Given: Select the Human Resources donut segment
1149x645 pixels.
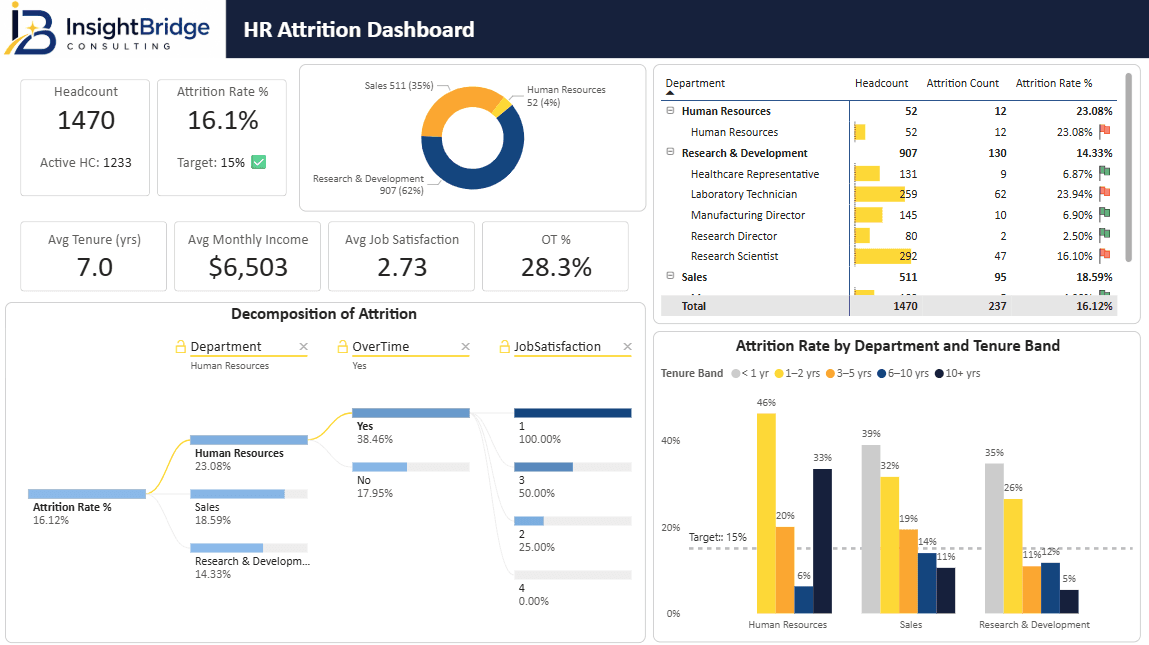Looking at the screenshot, I should pyautogui.click(x=502, y=108).
